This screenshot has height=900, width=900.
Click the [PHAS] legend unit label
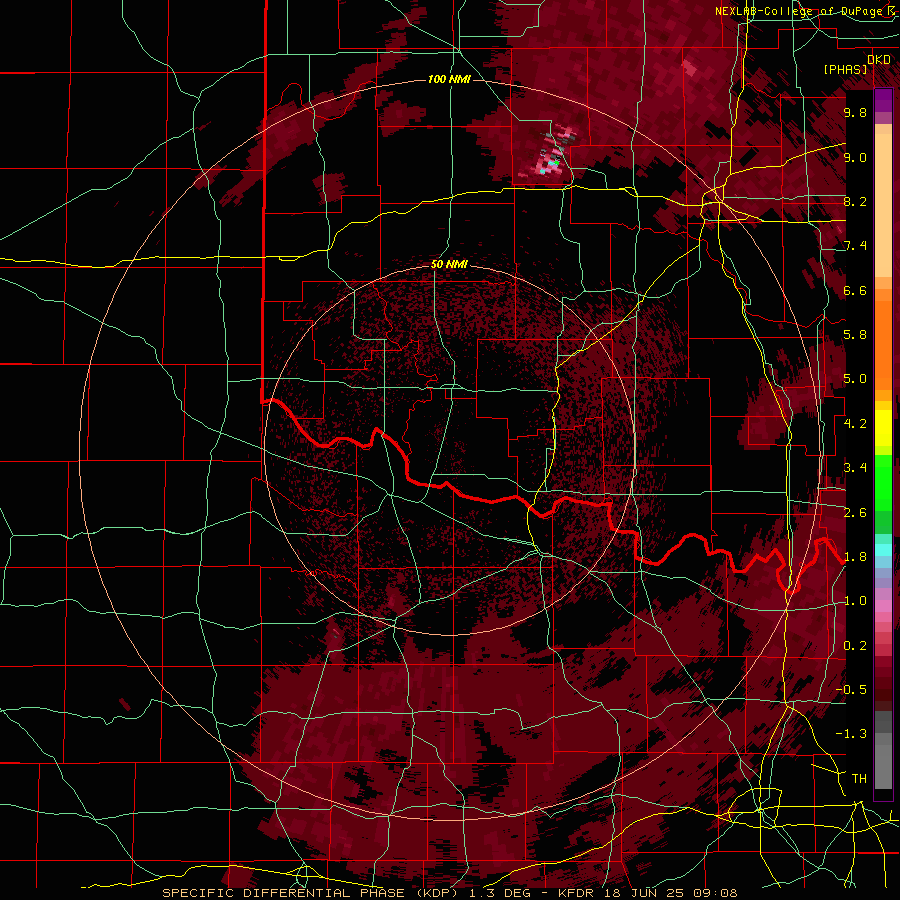[x=845, y=70]
